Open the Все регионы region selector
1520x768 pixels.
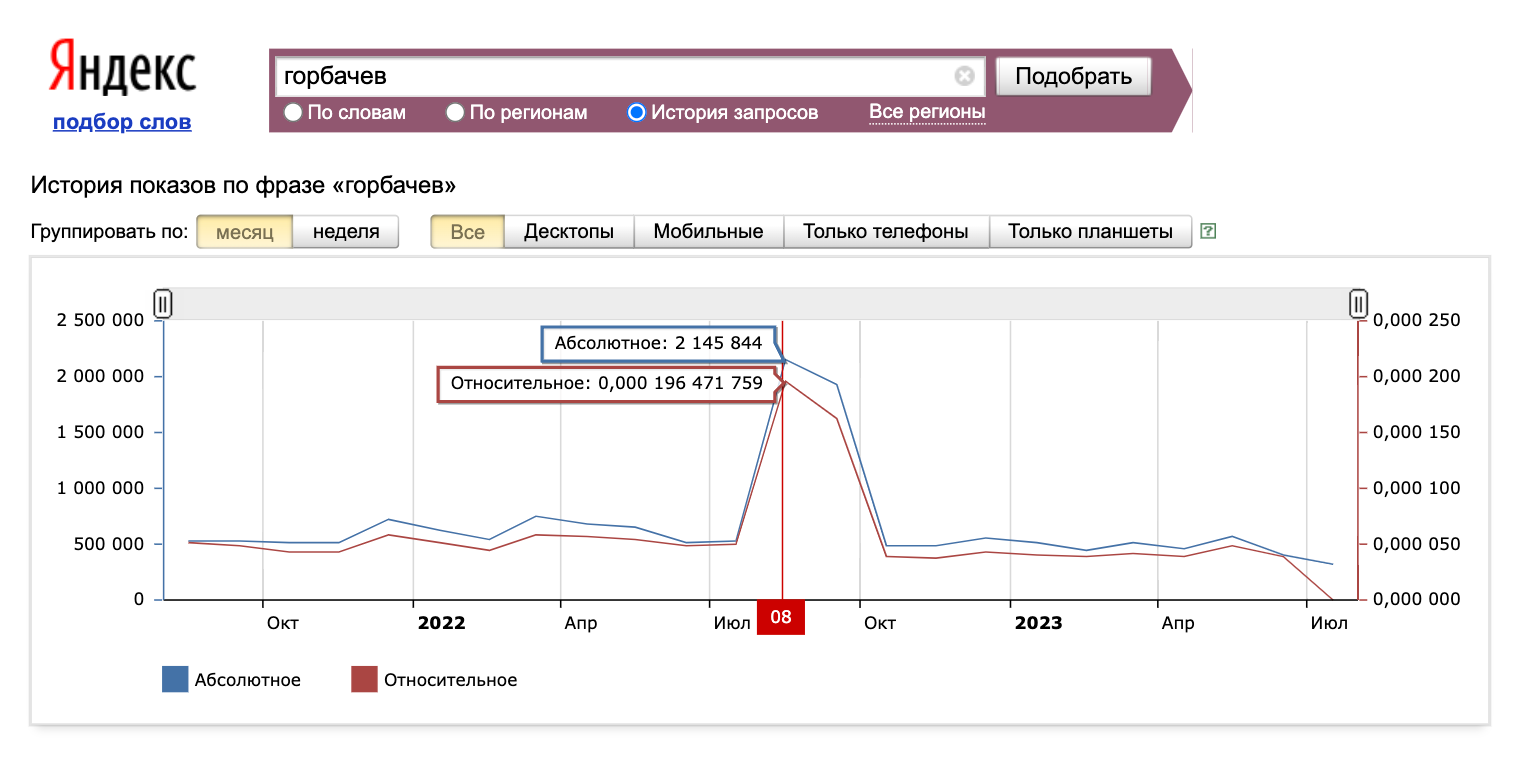tap(927, 112)
